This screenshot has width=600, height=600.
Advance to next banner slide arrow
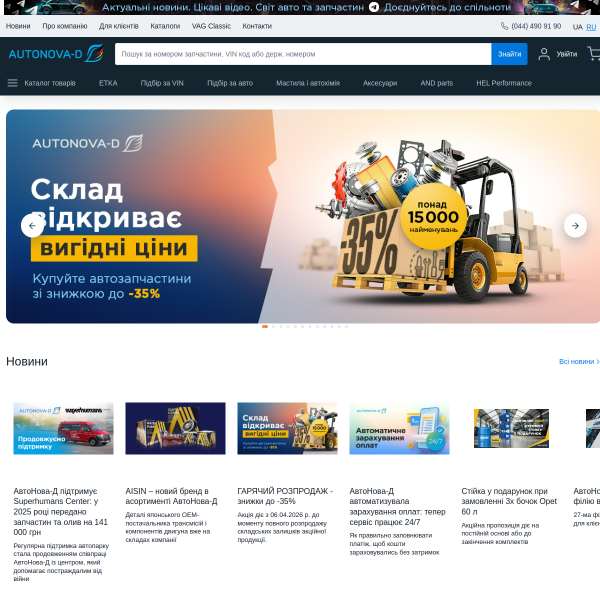point(575,226)
